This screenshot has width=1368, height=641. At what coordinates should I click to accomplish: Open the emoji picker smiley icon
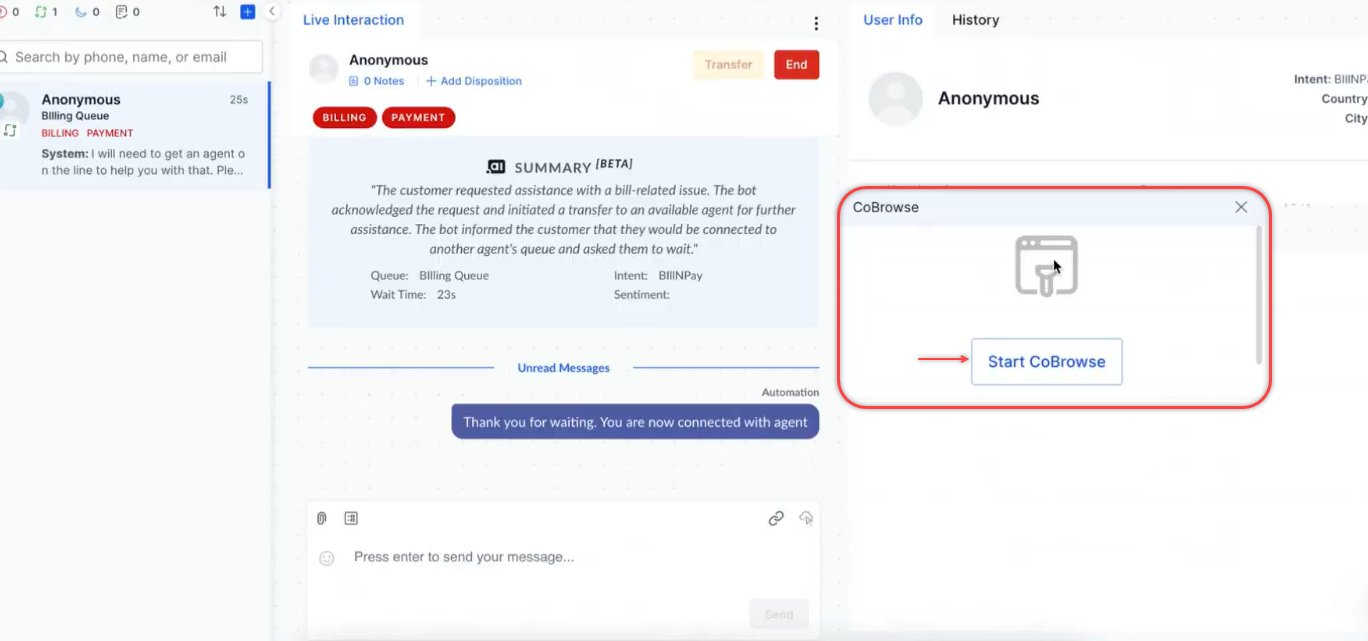326,558
